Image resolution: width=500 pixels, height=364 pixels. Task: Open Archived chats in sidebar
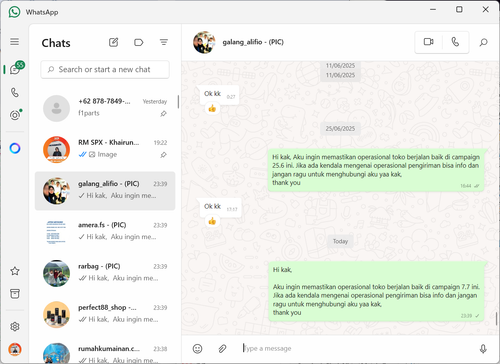click(15, 294)
